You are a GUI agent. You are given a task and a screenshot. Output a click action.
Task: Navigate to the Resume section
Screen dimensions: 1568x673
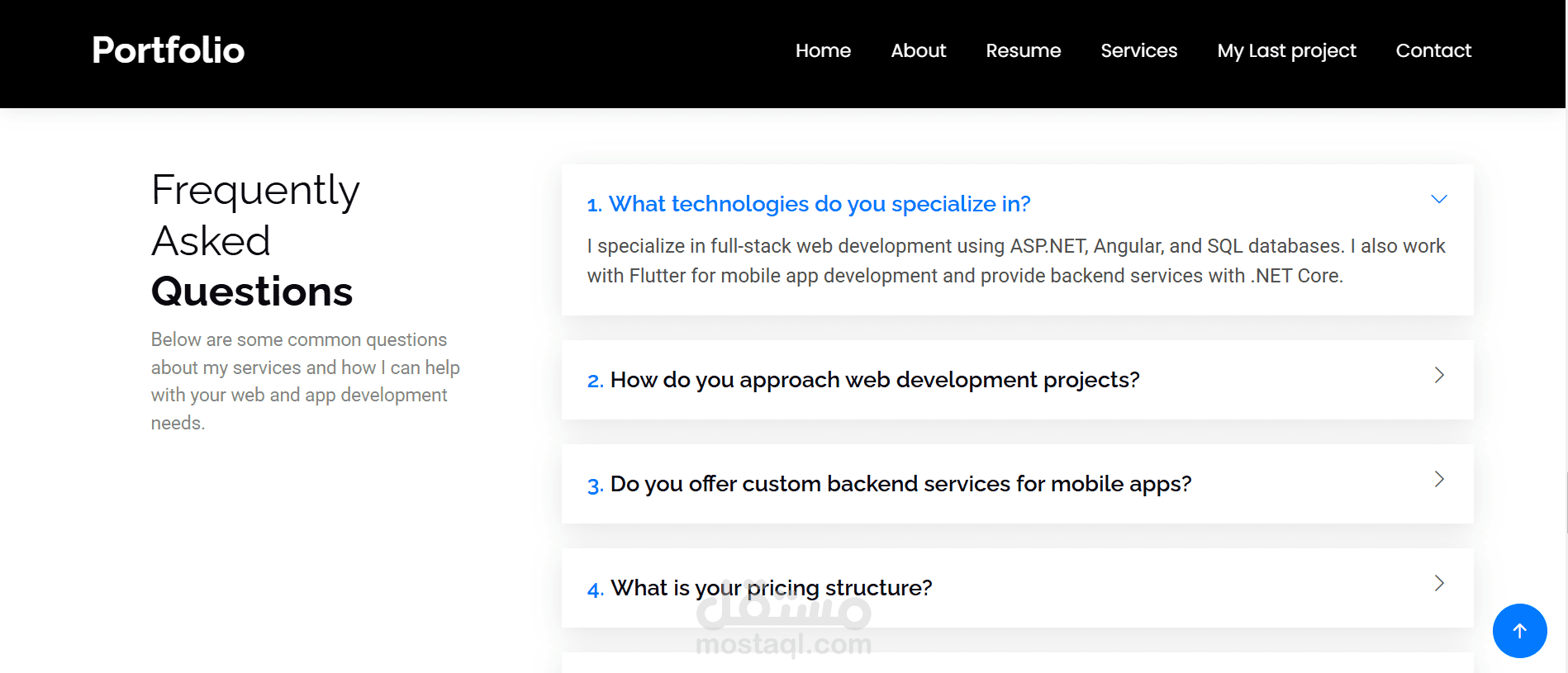pyautogui.click(x=1023, y=51)
